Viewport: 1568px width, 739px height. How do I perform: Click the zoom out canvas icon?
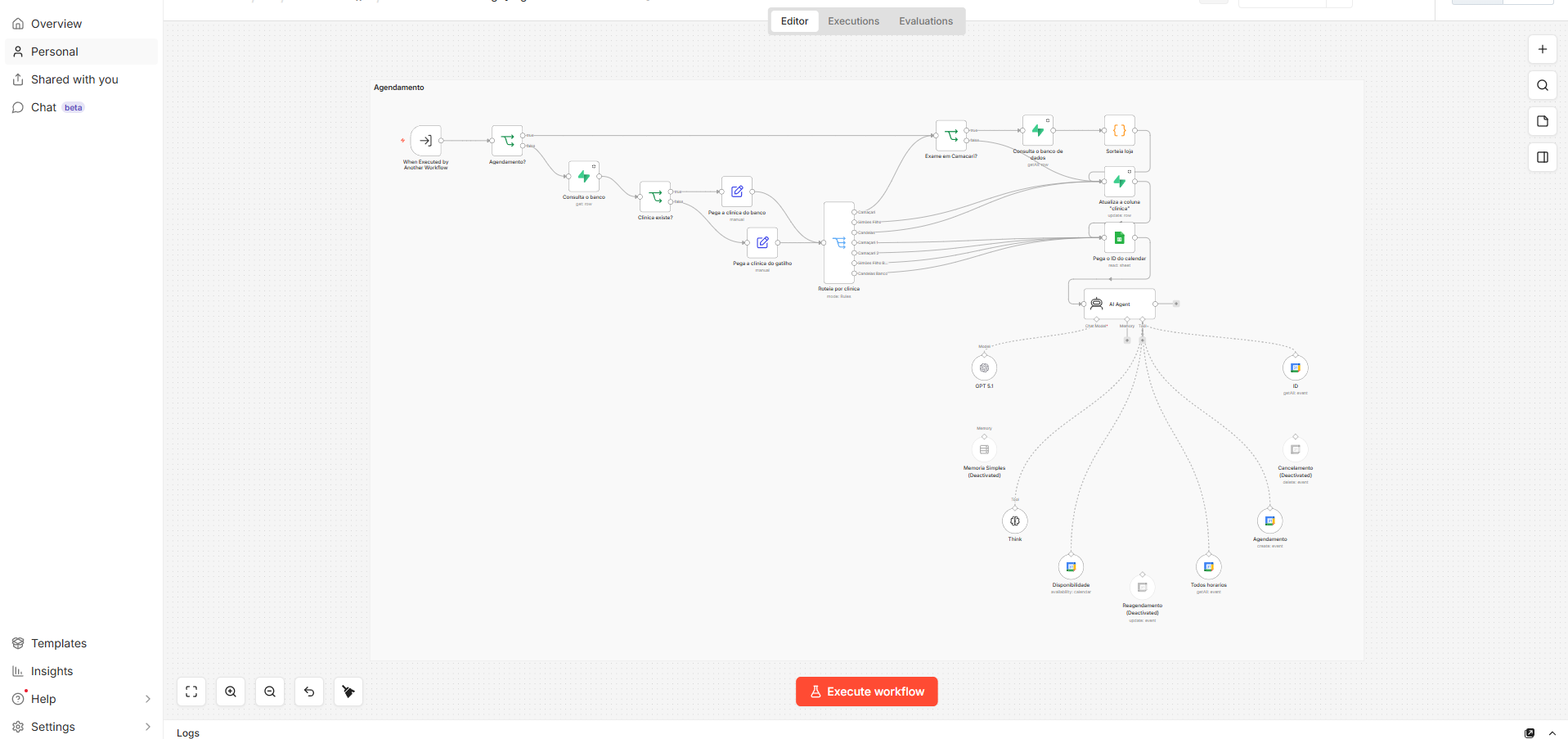coord(270,692)
